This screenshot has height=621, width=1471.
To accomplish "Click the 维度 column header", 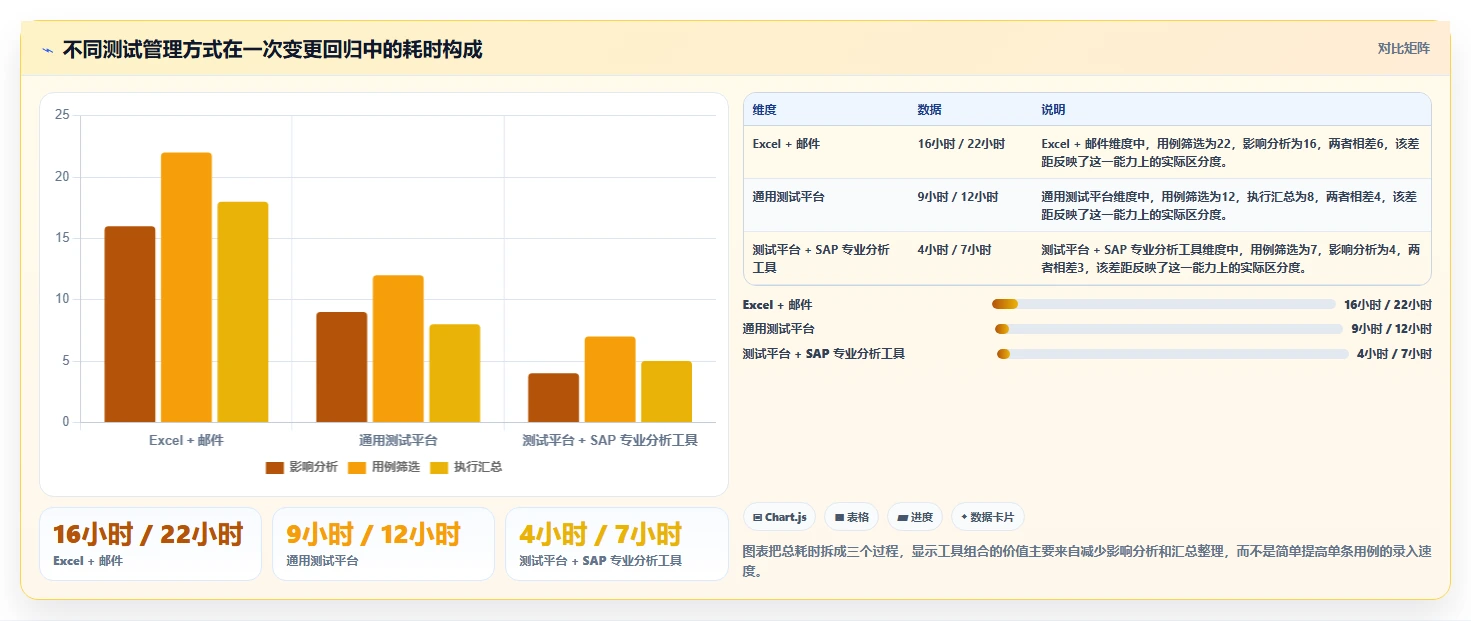I will pyautogui.click(x=765, y=110).
